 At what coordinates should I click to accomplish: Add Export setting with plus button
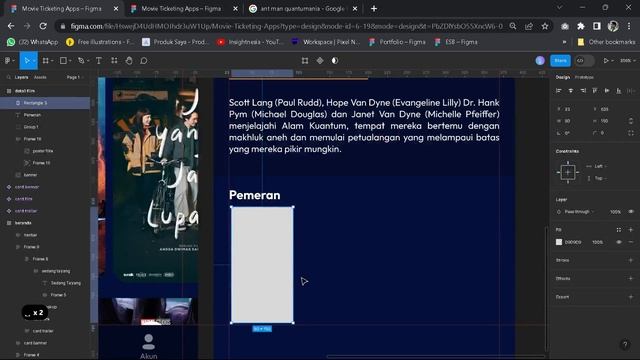631,297
